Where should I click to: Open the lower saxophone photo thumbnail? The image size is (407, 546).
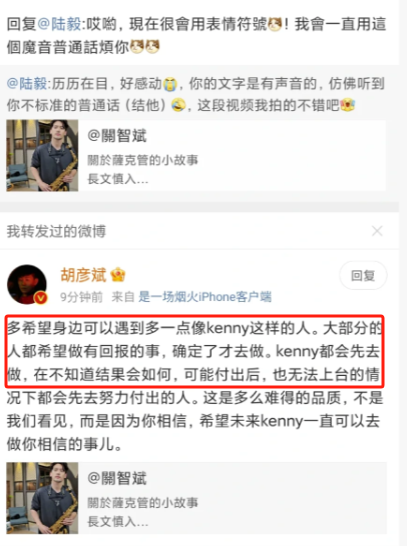[42, 498]
